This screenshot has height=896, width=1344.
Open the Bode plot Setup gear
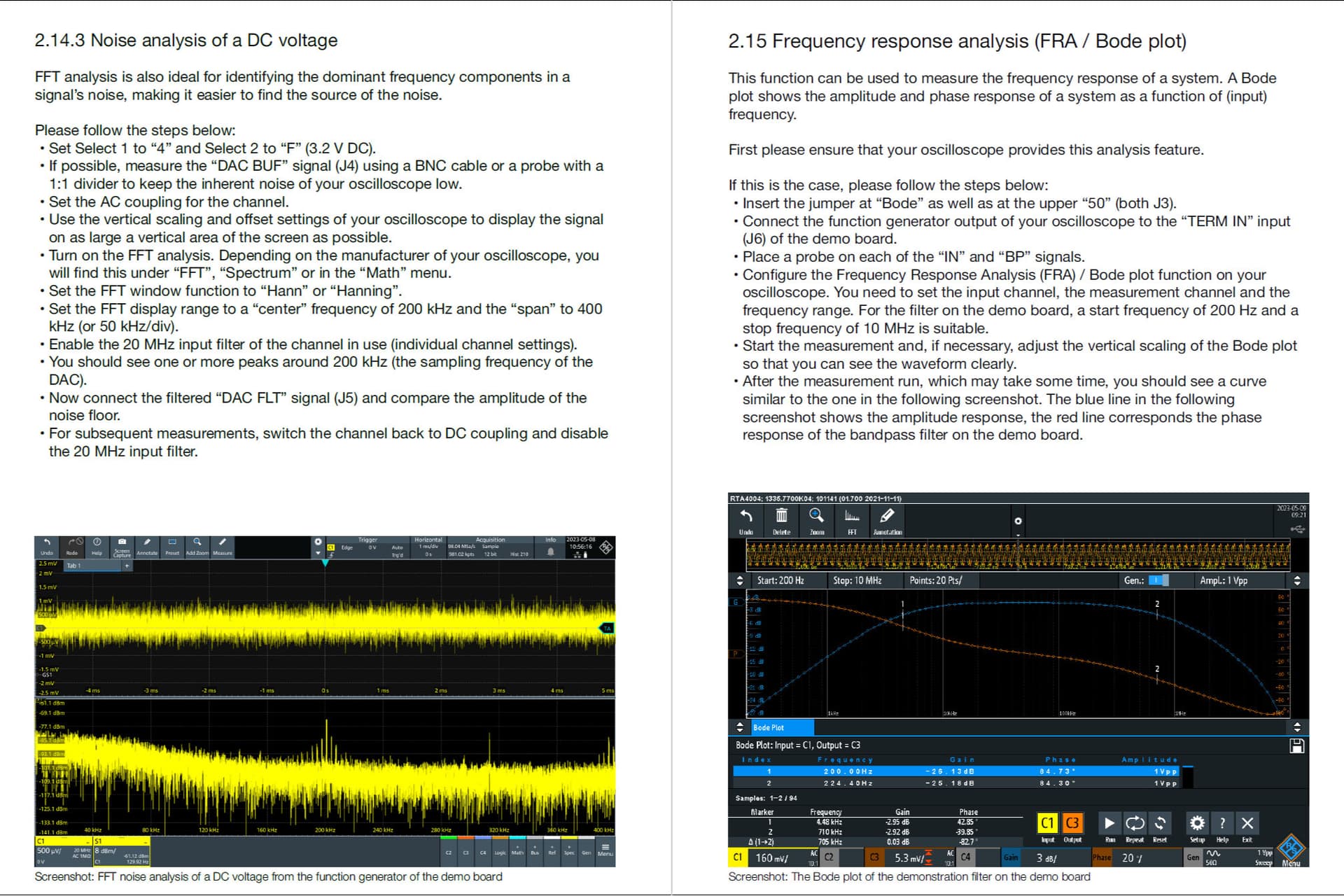[x=1197, y=824]
